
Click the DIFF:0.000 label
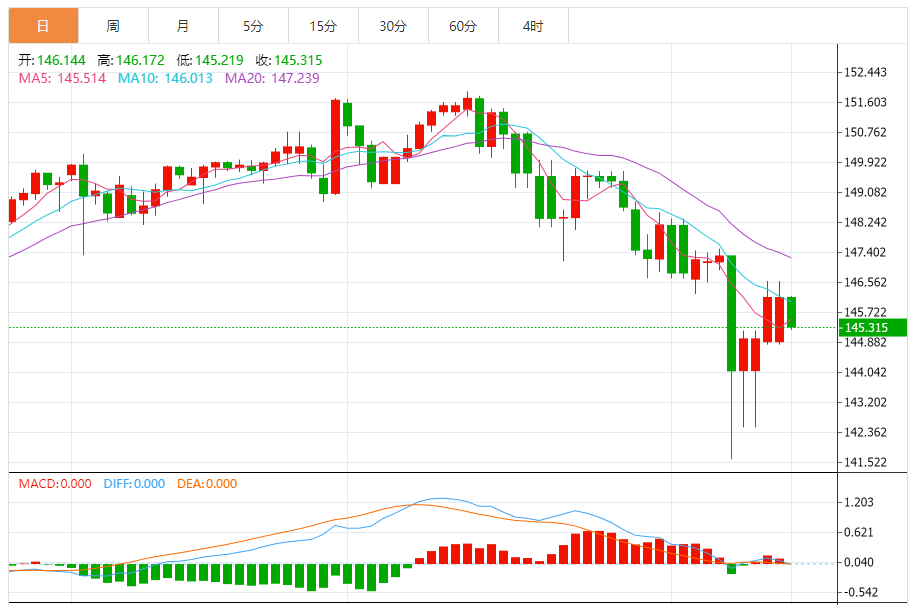tap(134, 484)
